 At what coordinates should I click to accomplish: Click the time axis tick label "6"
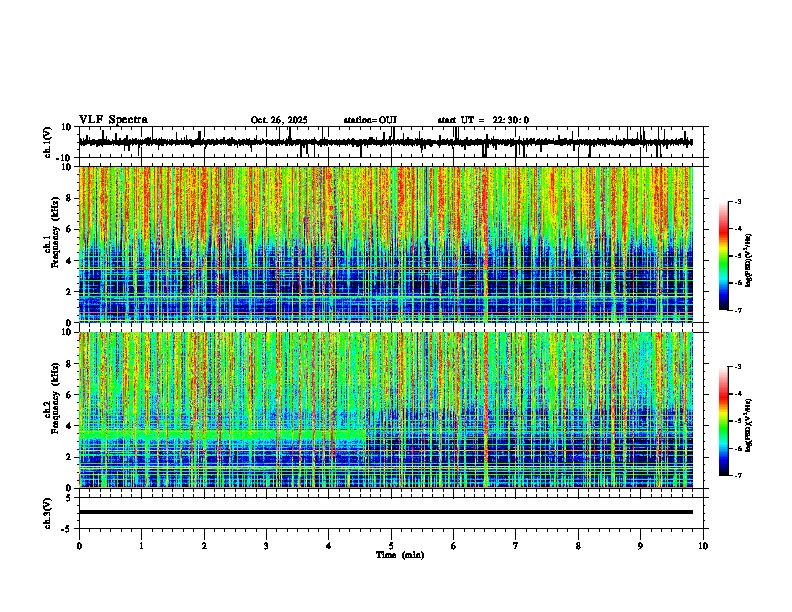tap(454, 546)
